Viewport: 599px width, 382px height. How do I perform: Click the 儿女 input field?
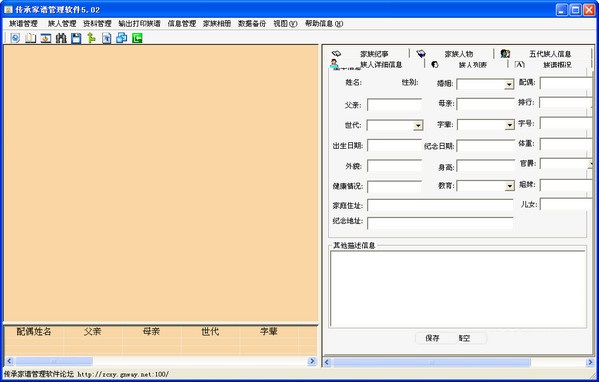point(566,204)
